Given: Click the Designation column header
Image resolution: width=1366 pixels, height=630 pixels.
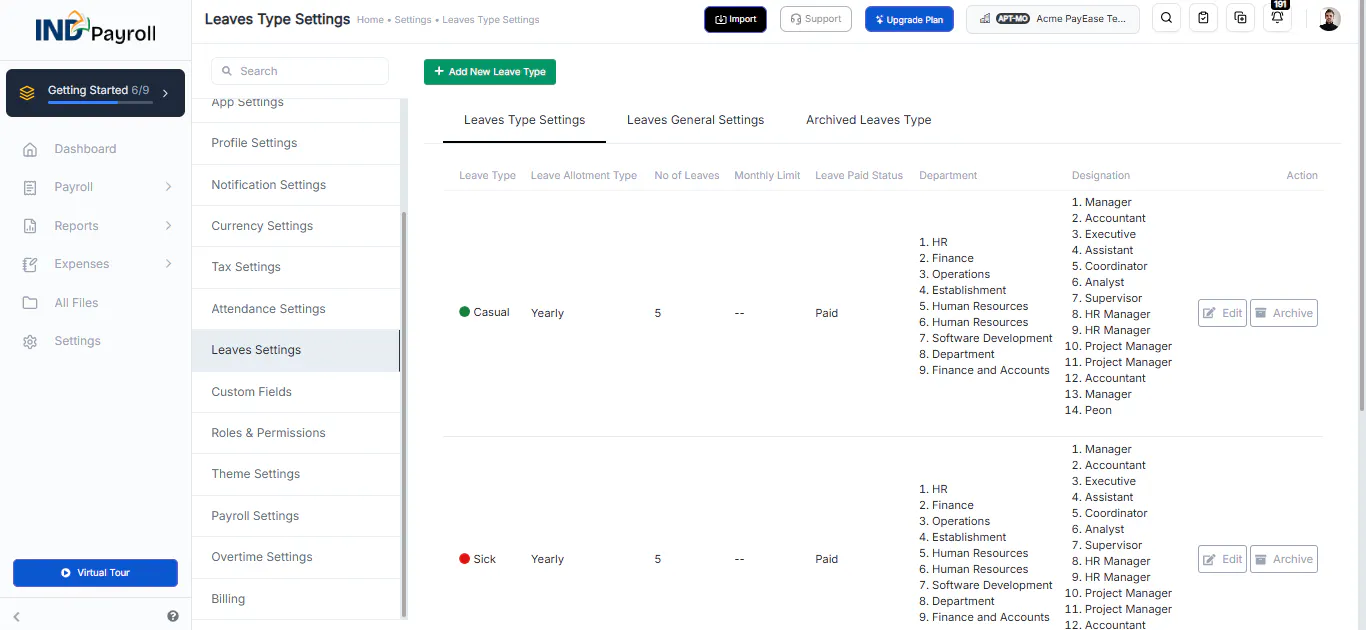Looking at the screenshot, I should point(1101,176).
